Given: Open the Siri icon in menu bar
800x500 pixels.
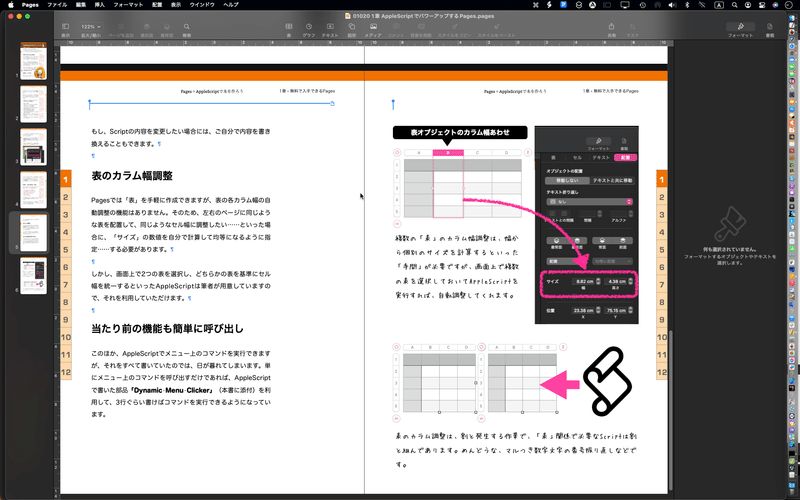Looking at the screenshot, I should click(x=776, y=5).
